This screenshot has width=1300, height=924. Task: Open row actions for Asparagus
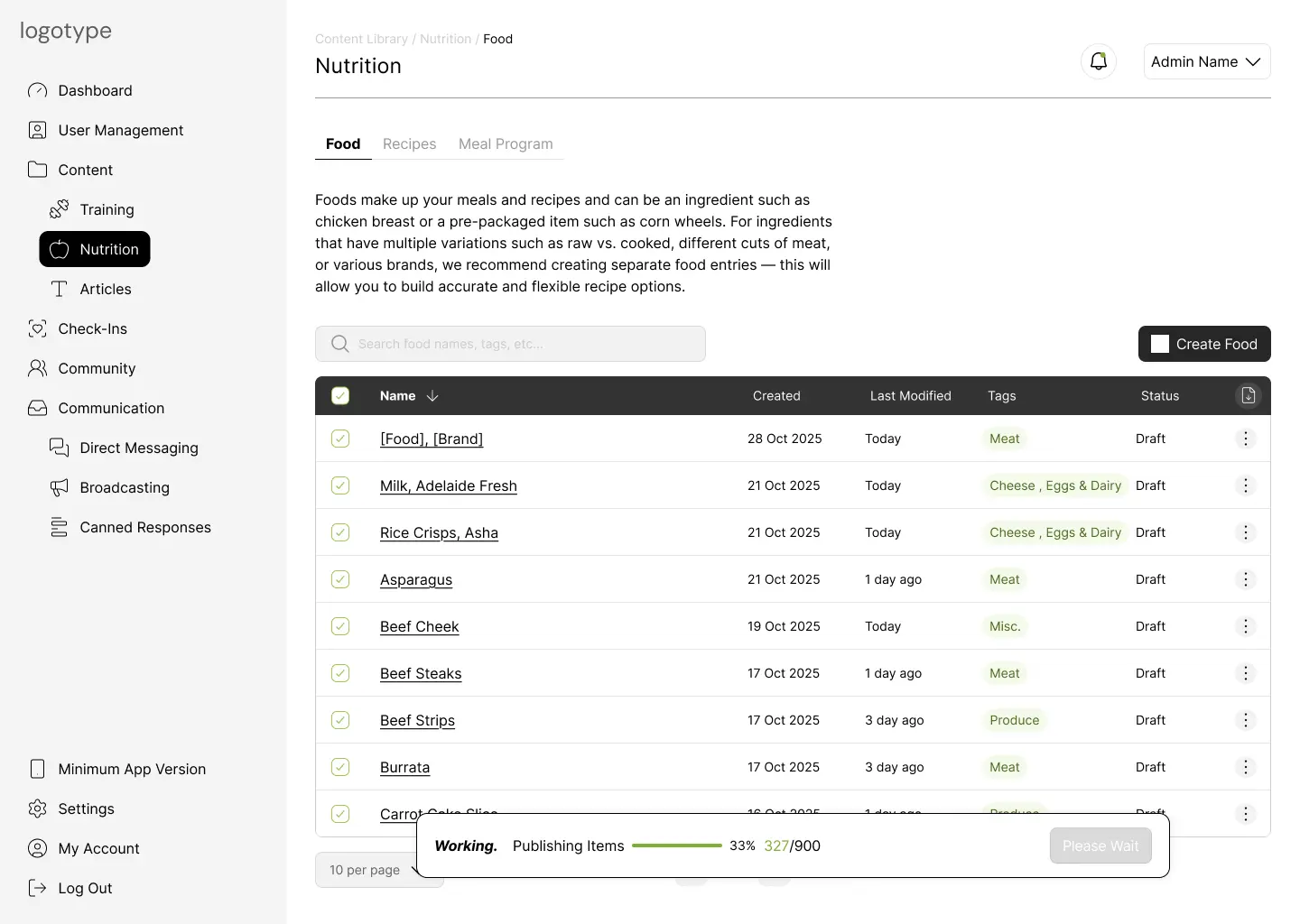click(1246, 579)
